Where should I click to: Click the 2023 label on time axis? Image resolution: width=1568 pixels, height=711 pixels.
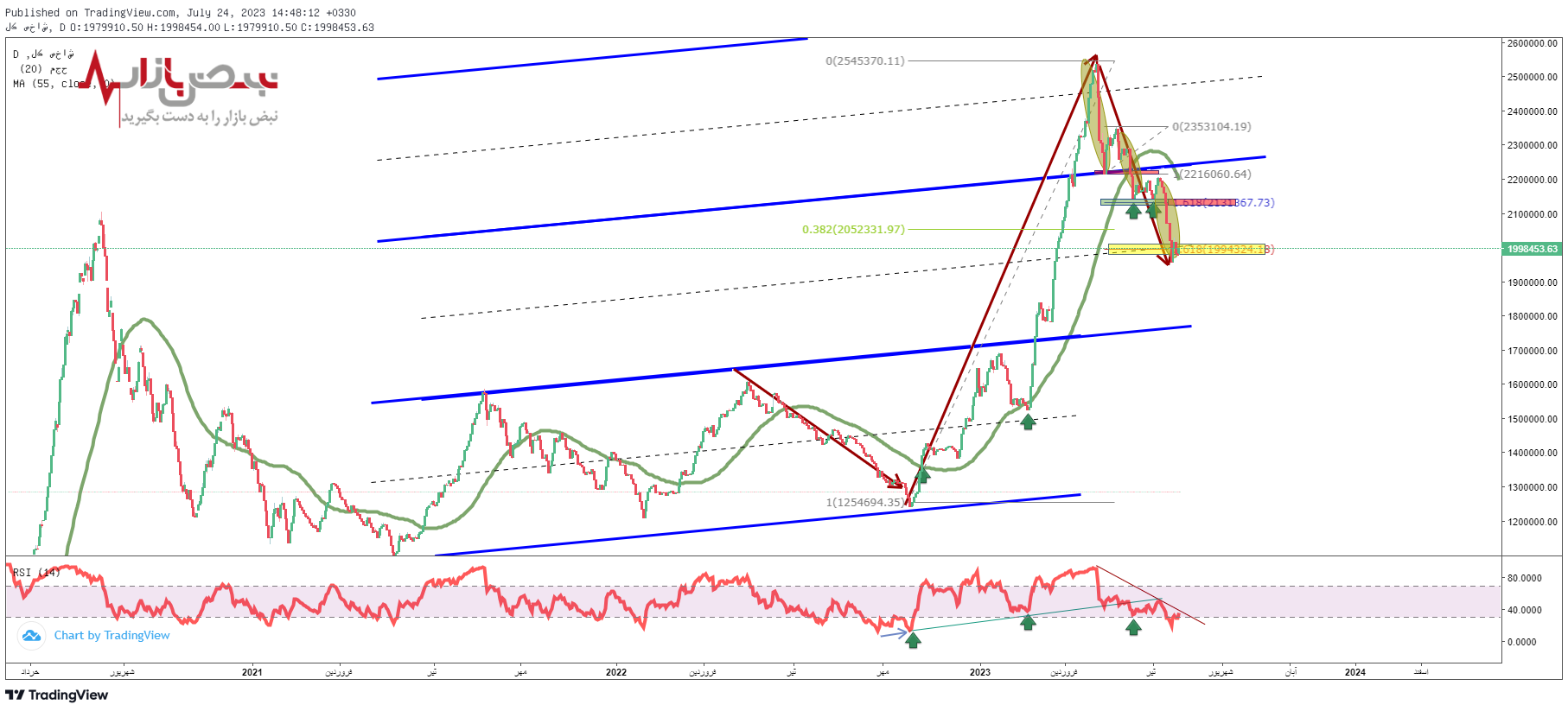(x=980, y=672)
